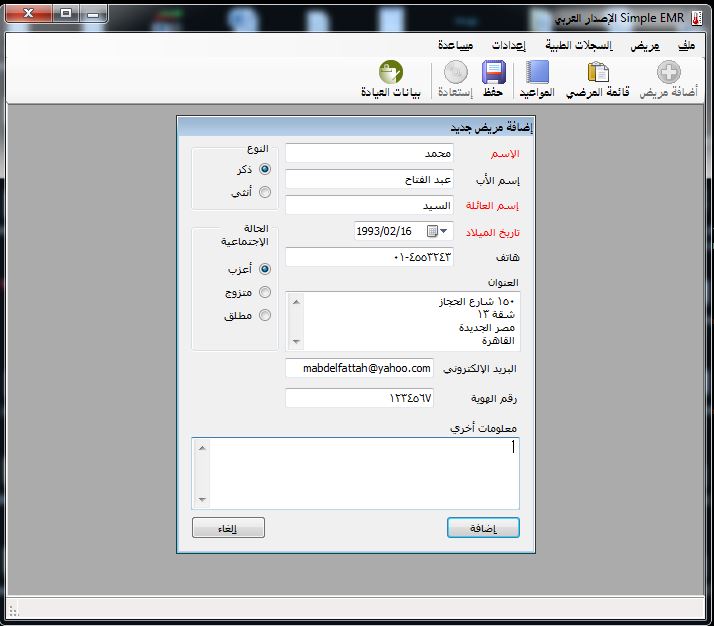Open the Appointments (المواعيد) notebook icon

pyautogui.click(x=537, y=72)
